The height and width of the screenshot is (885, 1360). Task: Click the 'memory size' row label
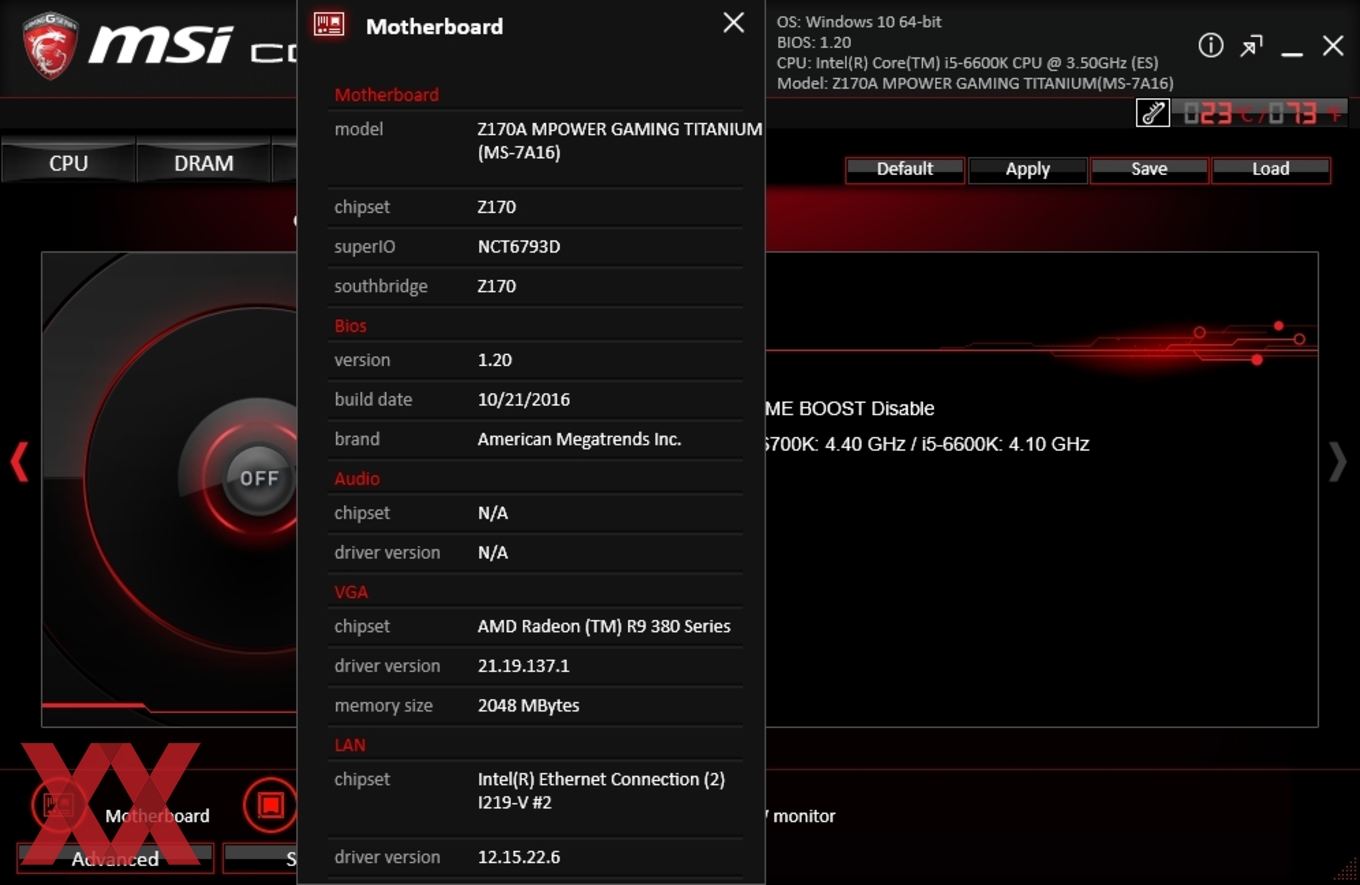pos(383,706)
